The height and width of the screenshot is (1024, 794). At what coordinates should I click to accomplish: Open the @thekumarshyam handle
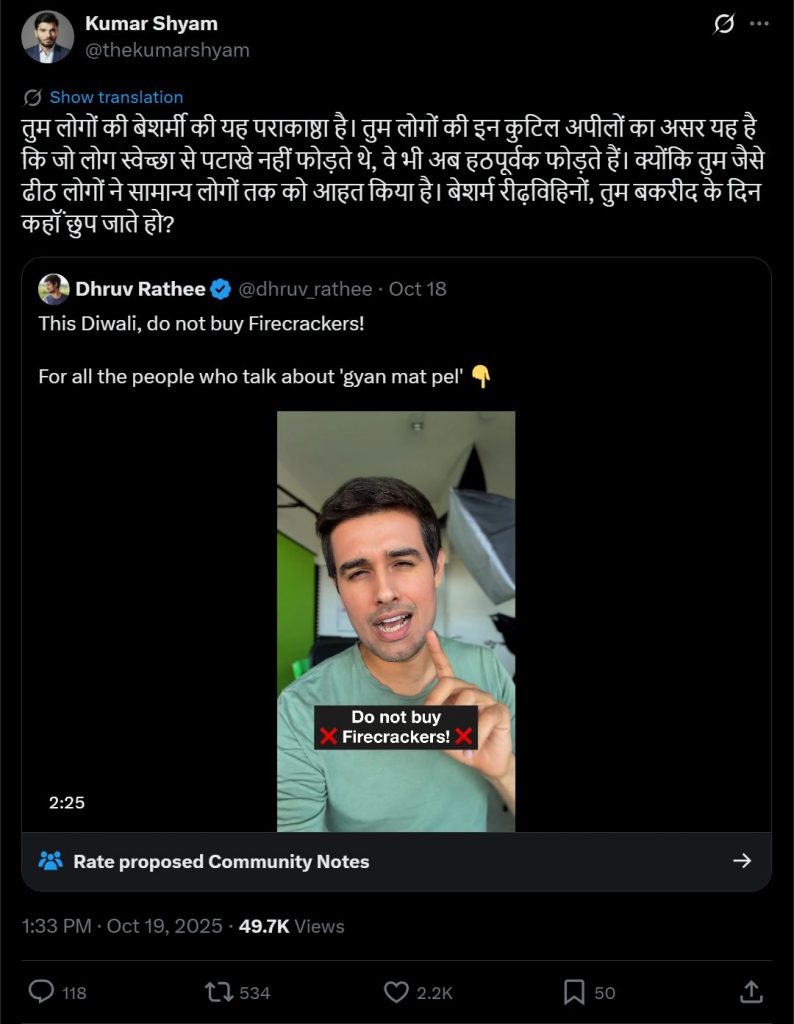tap(167, 49)
